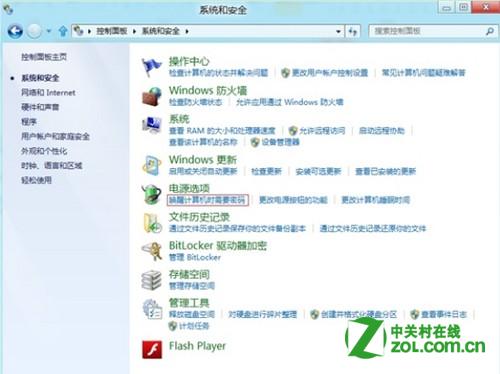Select 硬件和声音 in the sidebar
The height and width of the screenshot is (374, 500).
(40, 107)
